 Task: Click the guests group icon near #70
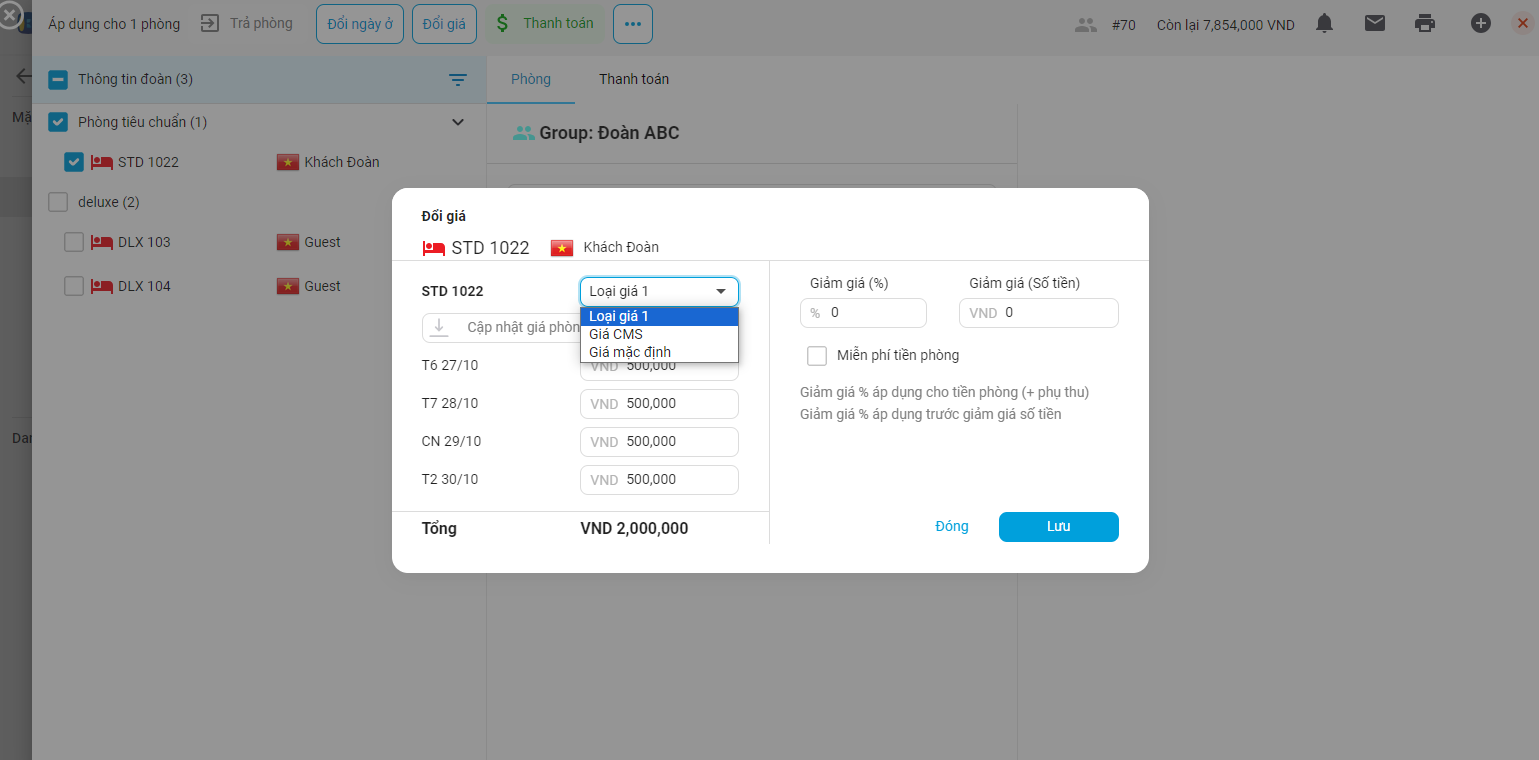[1086, 25]
